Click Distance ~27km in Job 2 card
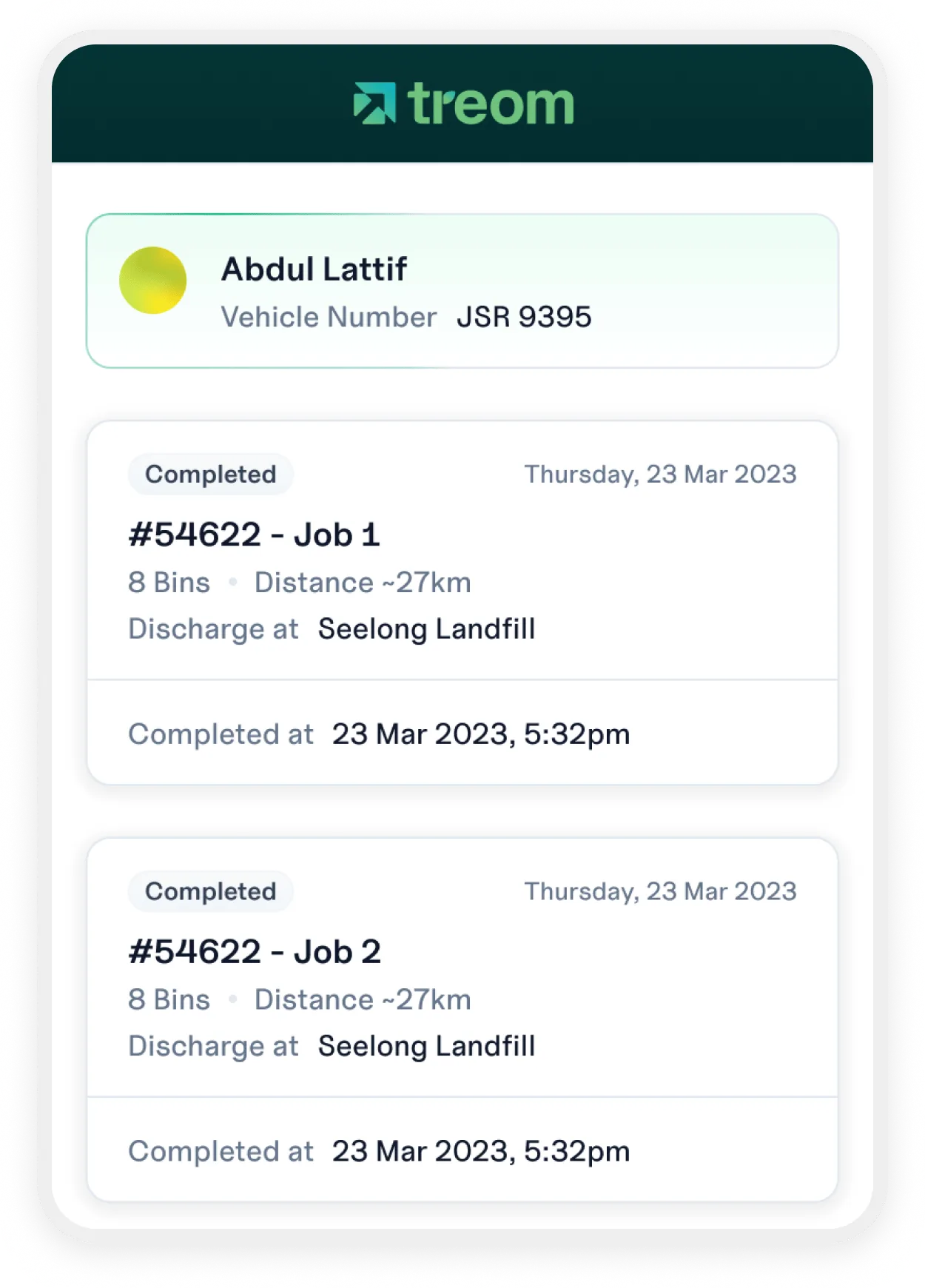The height and width of the screenshot is (1288, 925). tap(363, 999)
